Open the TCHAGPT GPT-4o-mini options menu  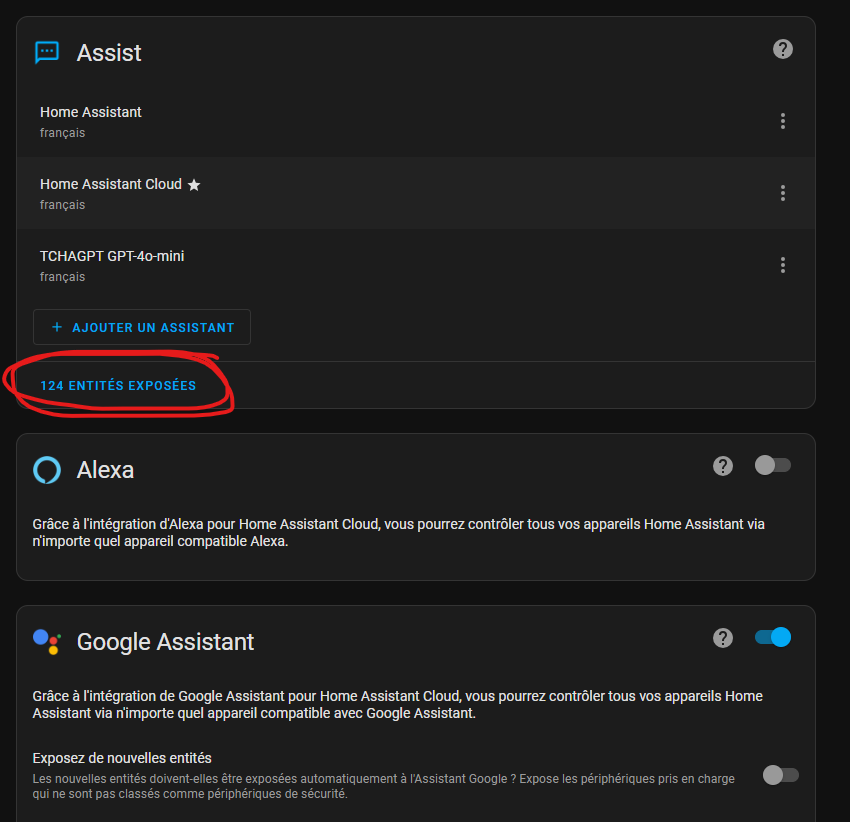tap(783, 265)
